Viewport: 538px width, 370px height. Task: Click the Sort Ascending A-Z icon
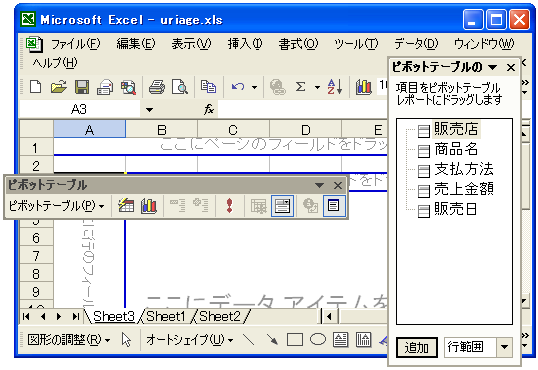click(x=335, y=87)
